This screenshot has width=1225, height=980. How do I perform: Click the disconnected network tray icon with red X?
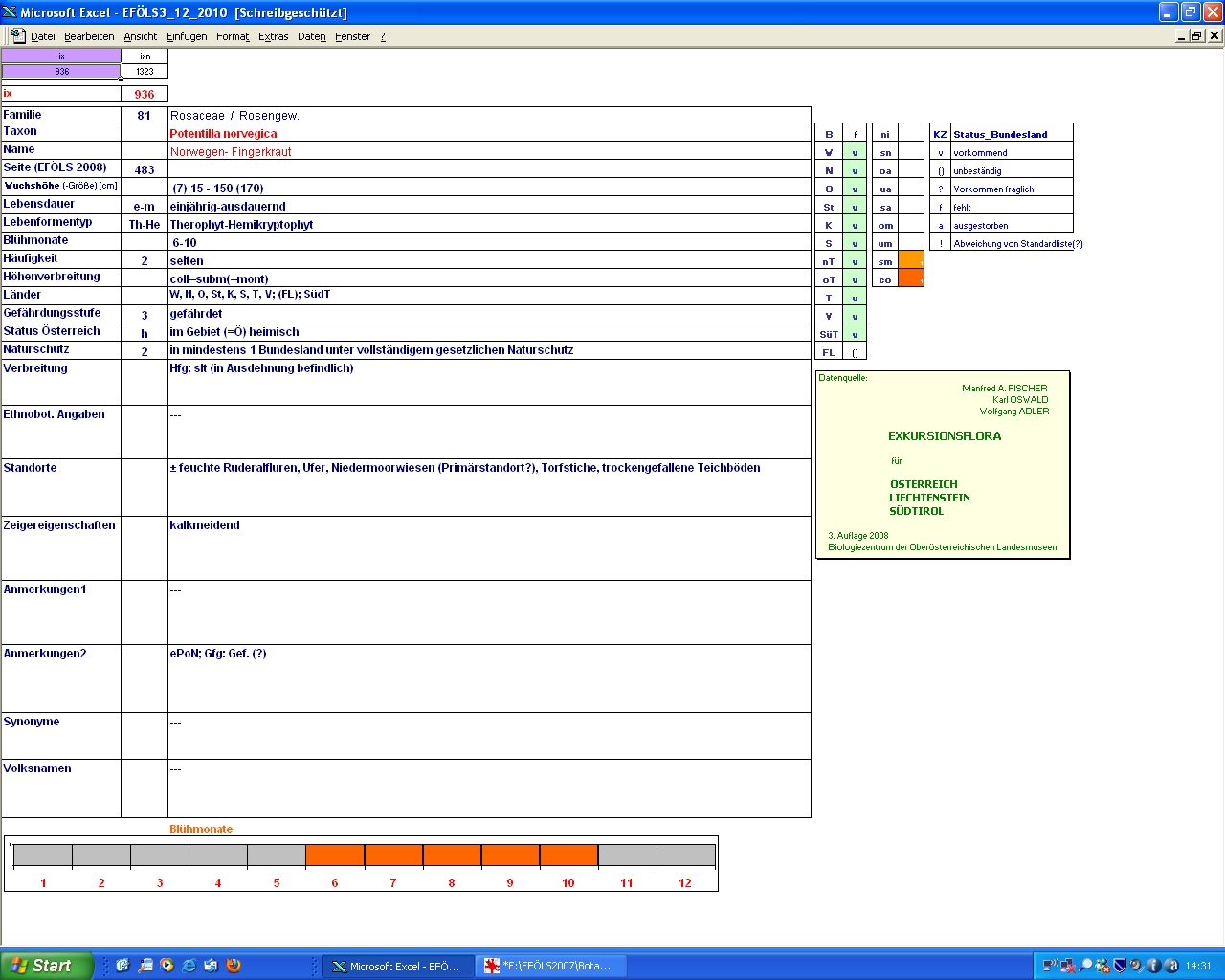[x=1067, y=966]
